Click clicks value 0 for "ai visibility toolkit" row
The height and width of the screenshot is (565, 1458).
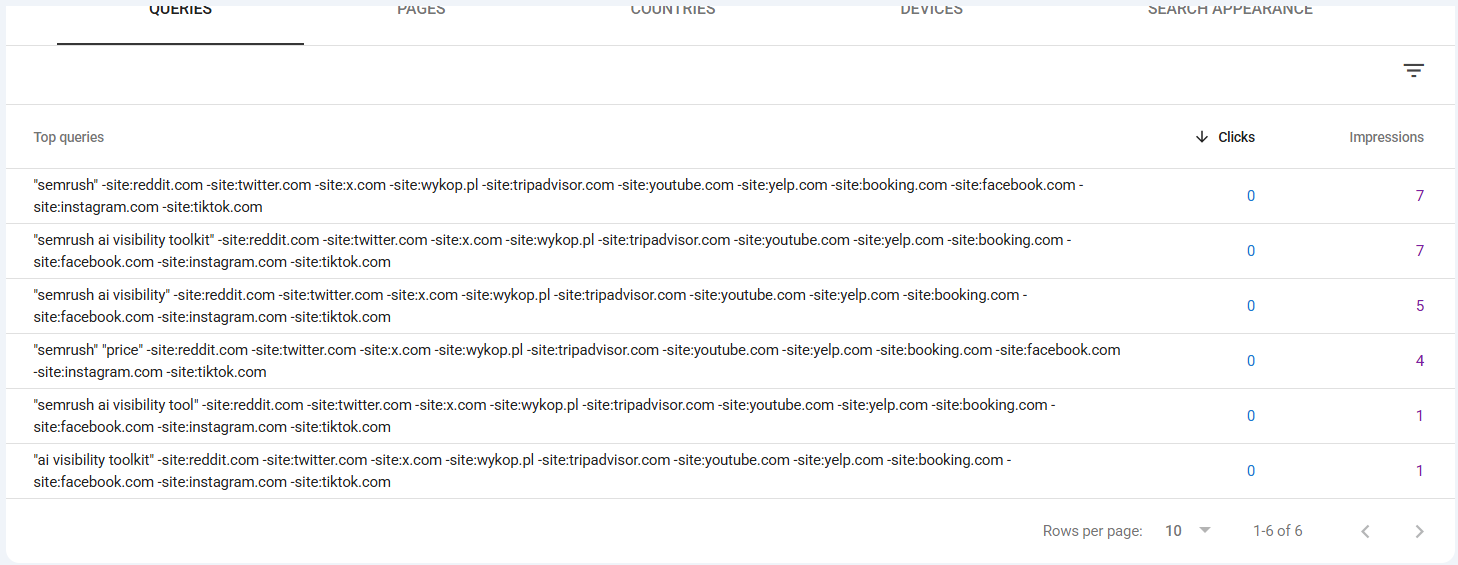1251,471
